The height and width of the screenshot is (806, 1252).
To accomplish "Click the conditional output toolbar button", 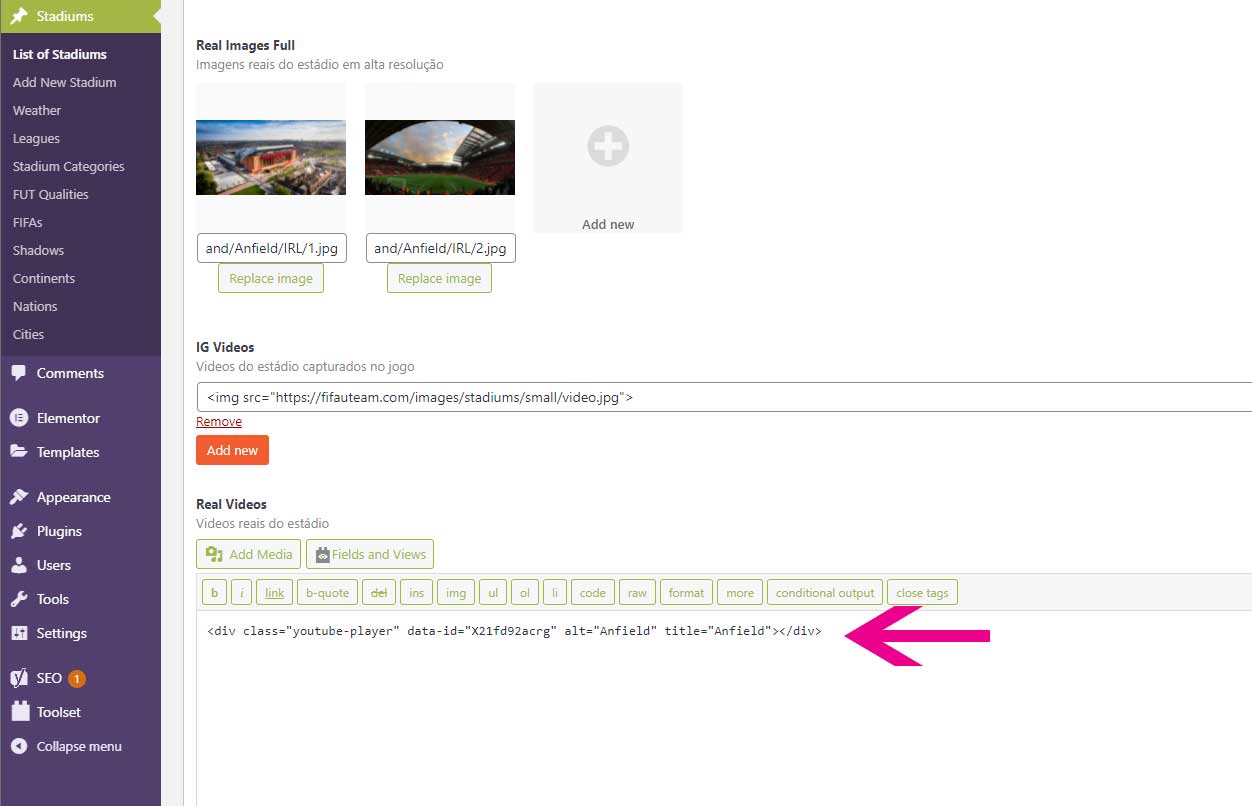I will tap(825, 593).
